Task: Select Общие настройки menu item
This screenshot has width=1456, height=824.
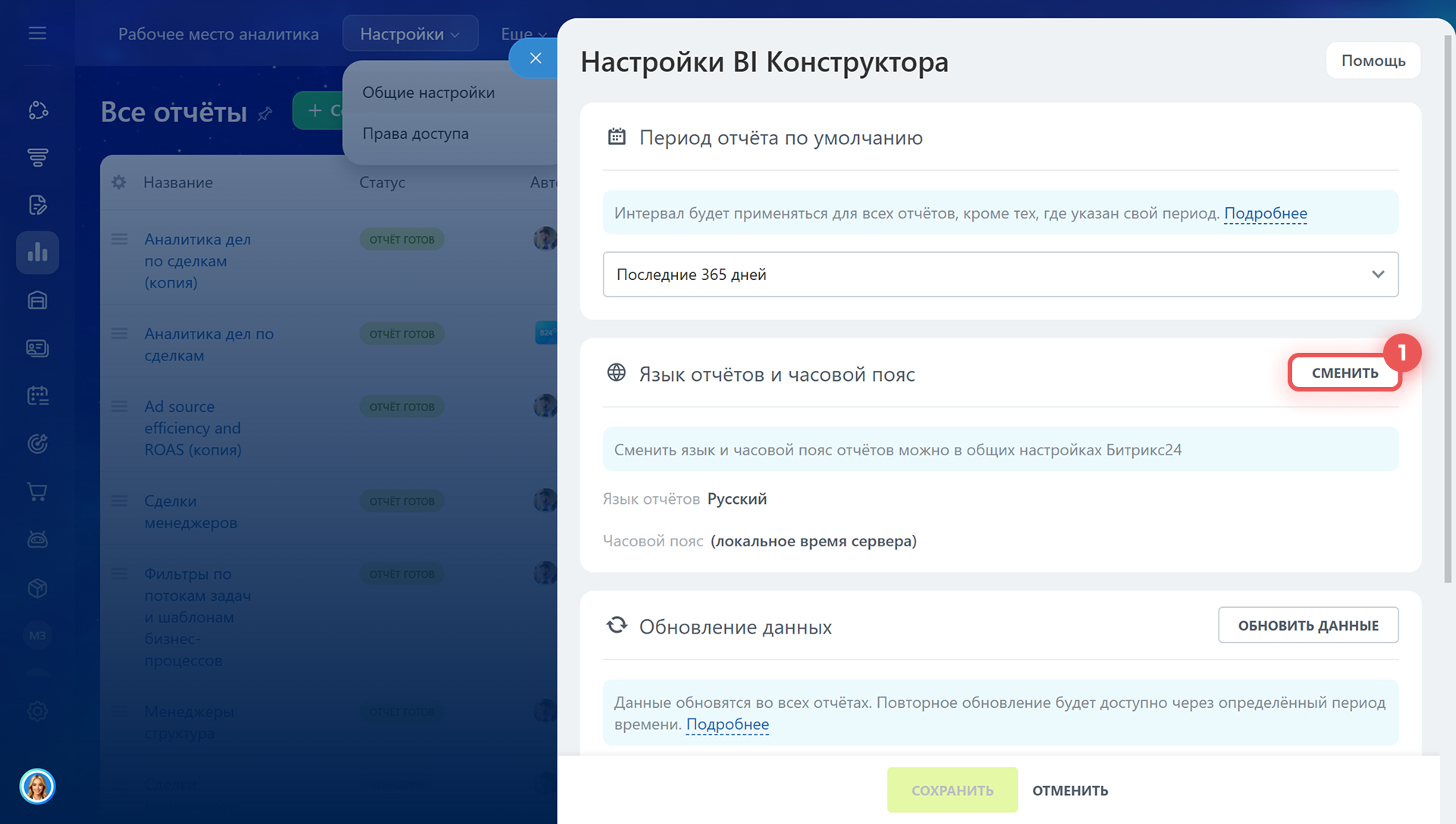Action: pyautogui.click(x=428, y=93)
